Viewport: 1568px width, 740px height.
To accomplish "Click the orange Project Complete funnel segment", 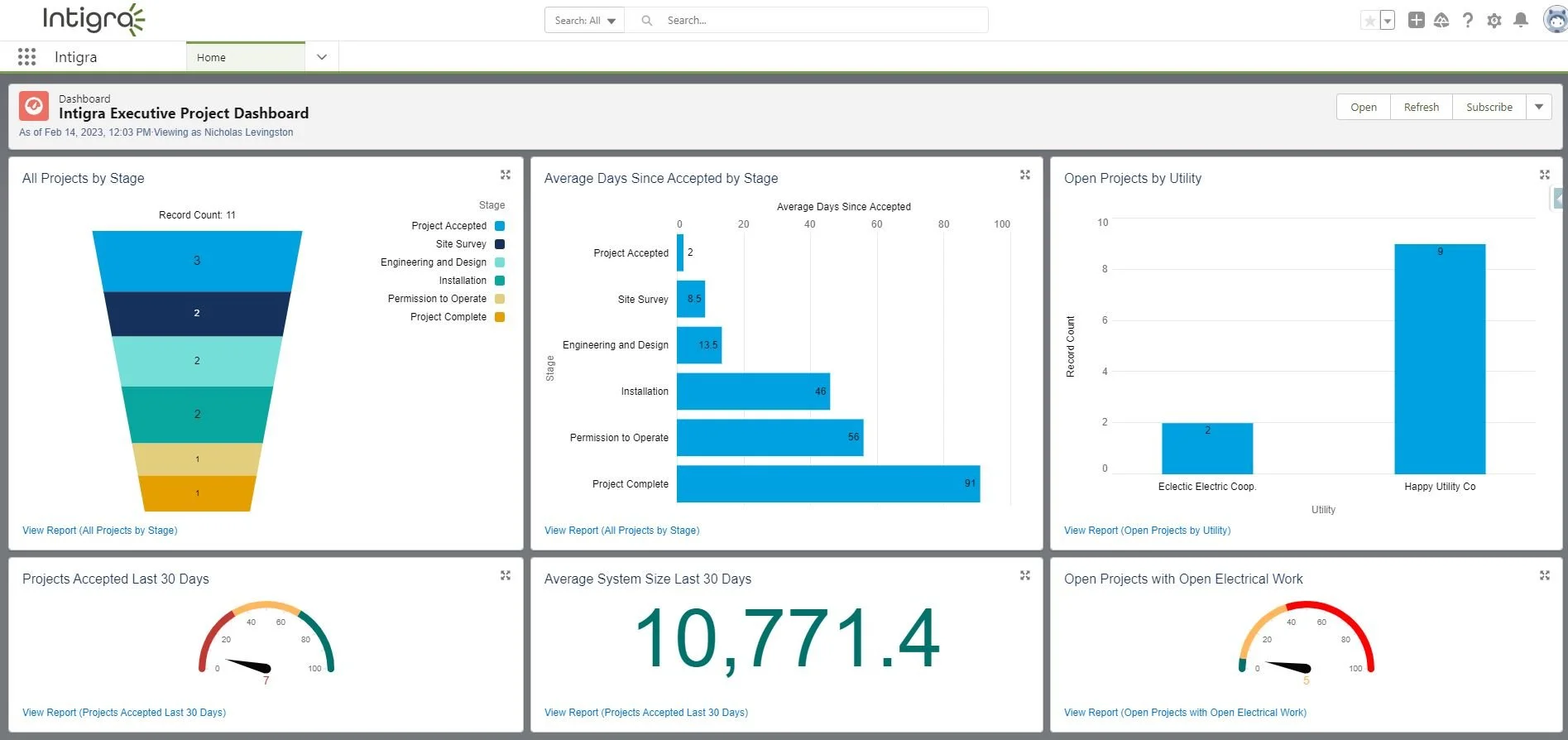I will pyautogui.click(x=197, y=493).
